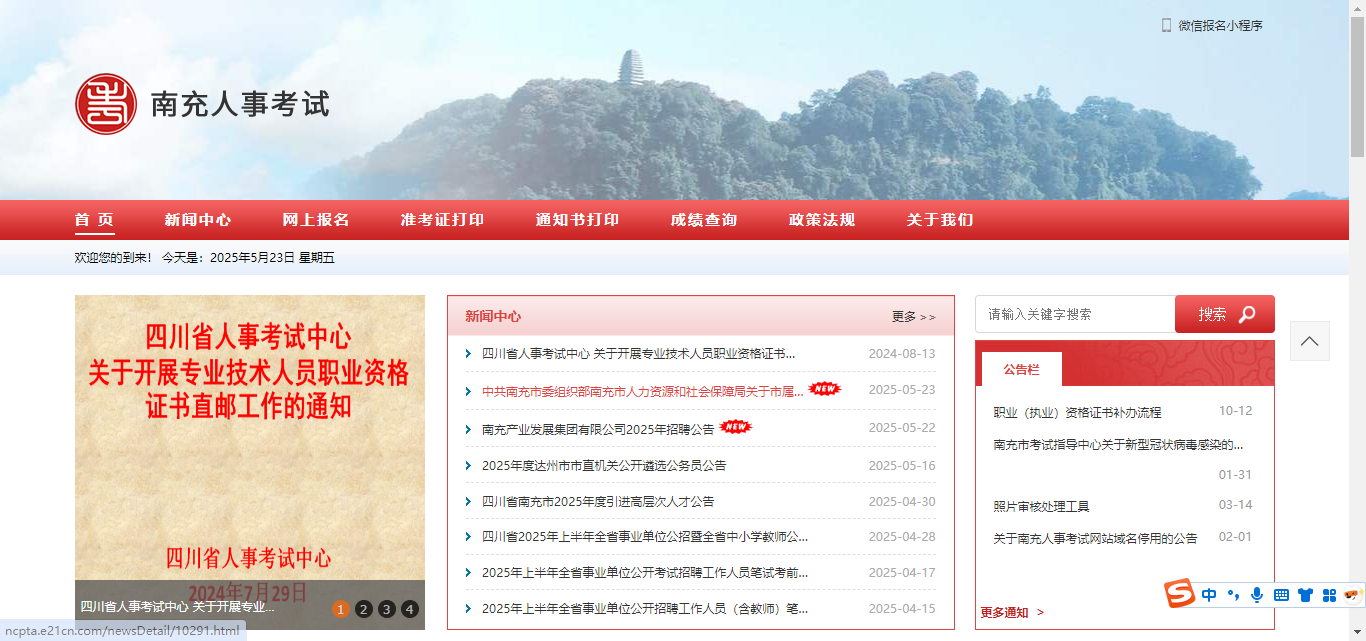Open the 通知书打印 navigation menu

[577, 220]
